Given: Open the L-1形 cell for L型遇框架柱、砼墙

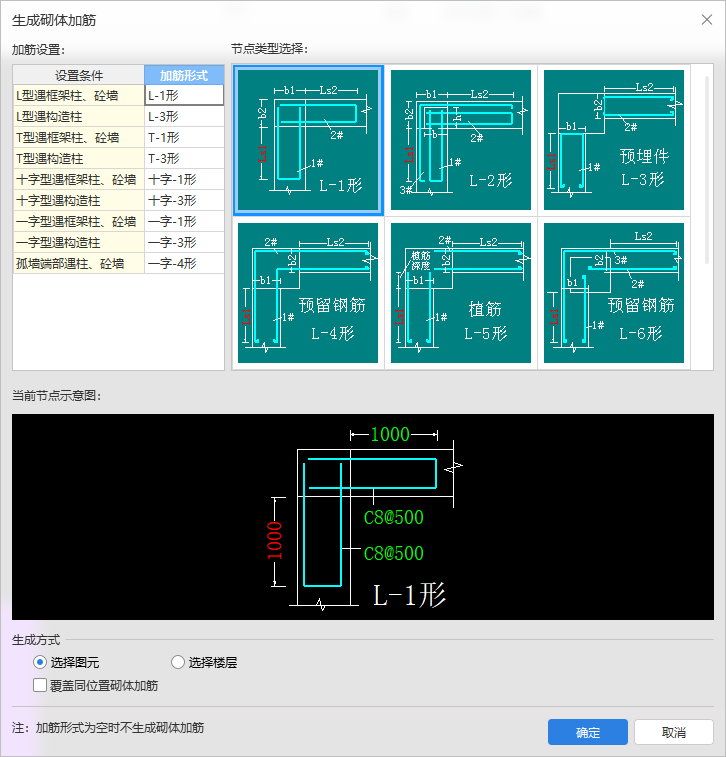Looking at the screenshot, I should [x=184, y=95].
